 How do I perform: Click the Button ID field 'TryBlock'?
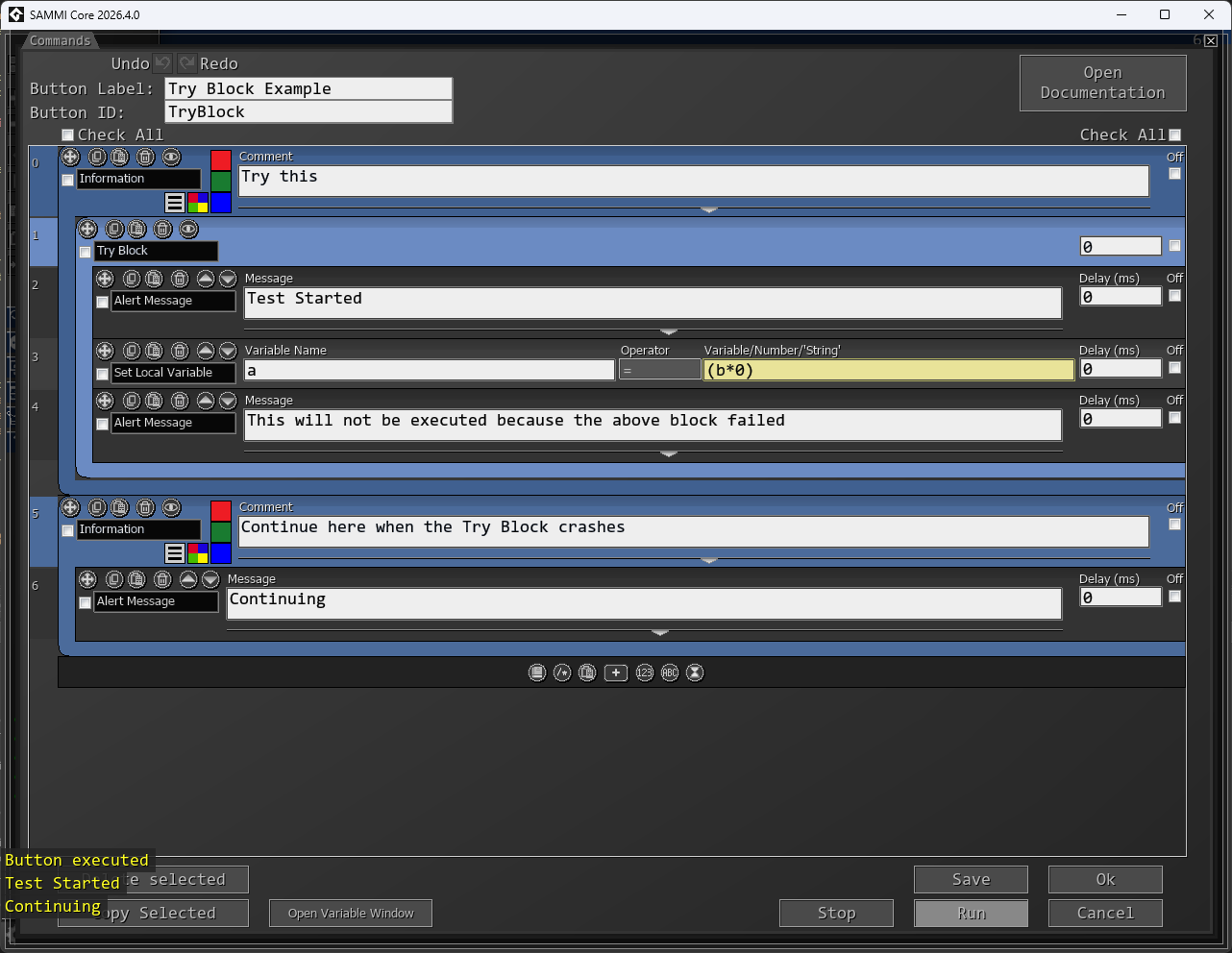point(308,111)
